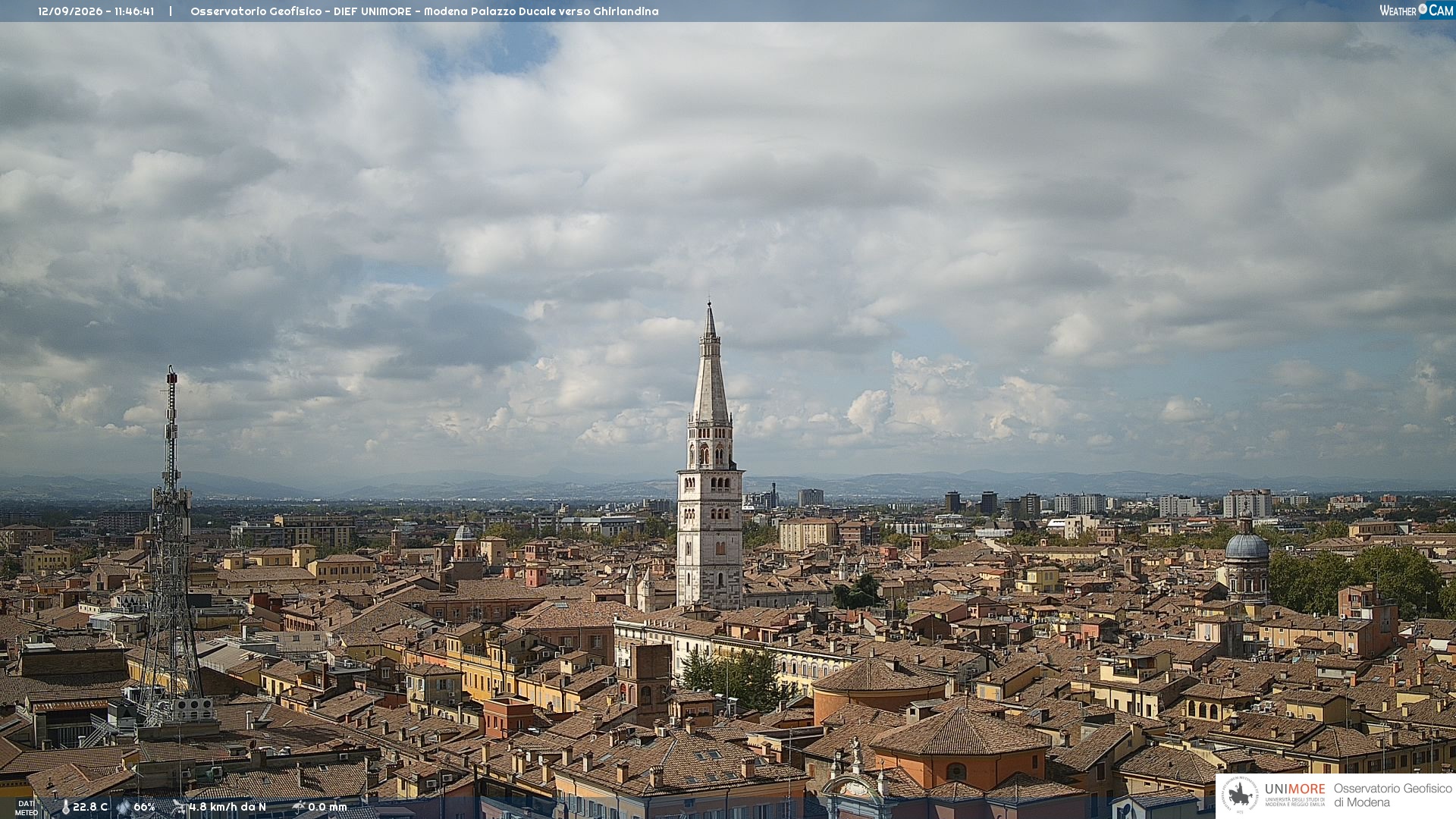Click the blue-grey church dome
This screenshot has width=1456, height=819.
click(x=1247, y=544)
